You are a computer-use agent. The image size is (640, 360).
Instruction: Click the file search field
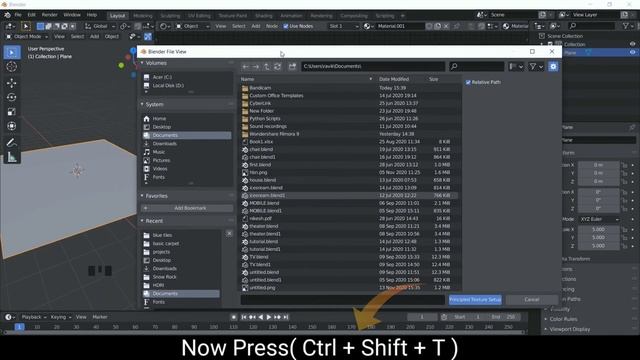[x=477, y=67]
